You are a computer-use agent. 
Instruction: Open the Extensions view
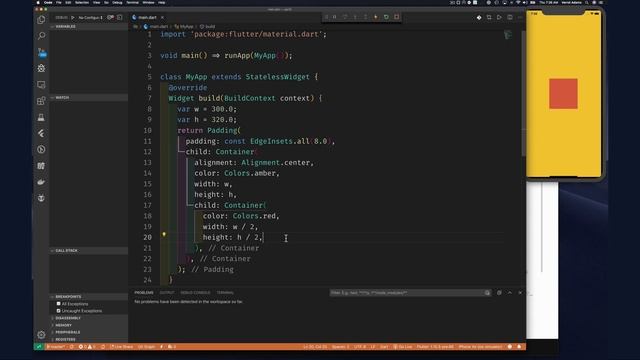(x=41, y=101)
